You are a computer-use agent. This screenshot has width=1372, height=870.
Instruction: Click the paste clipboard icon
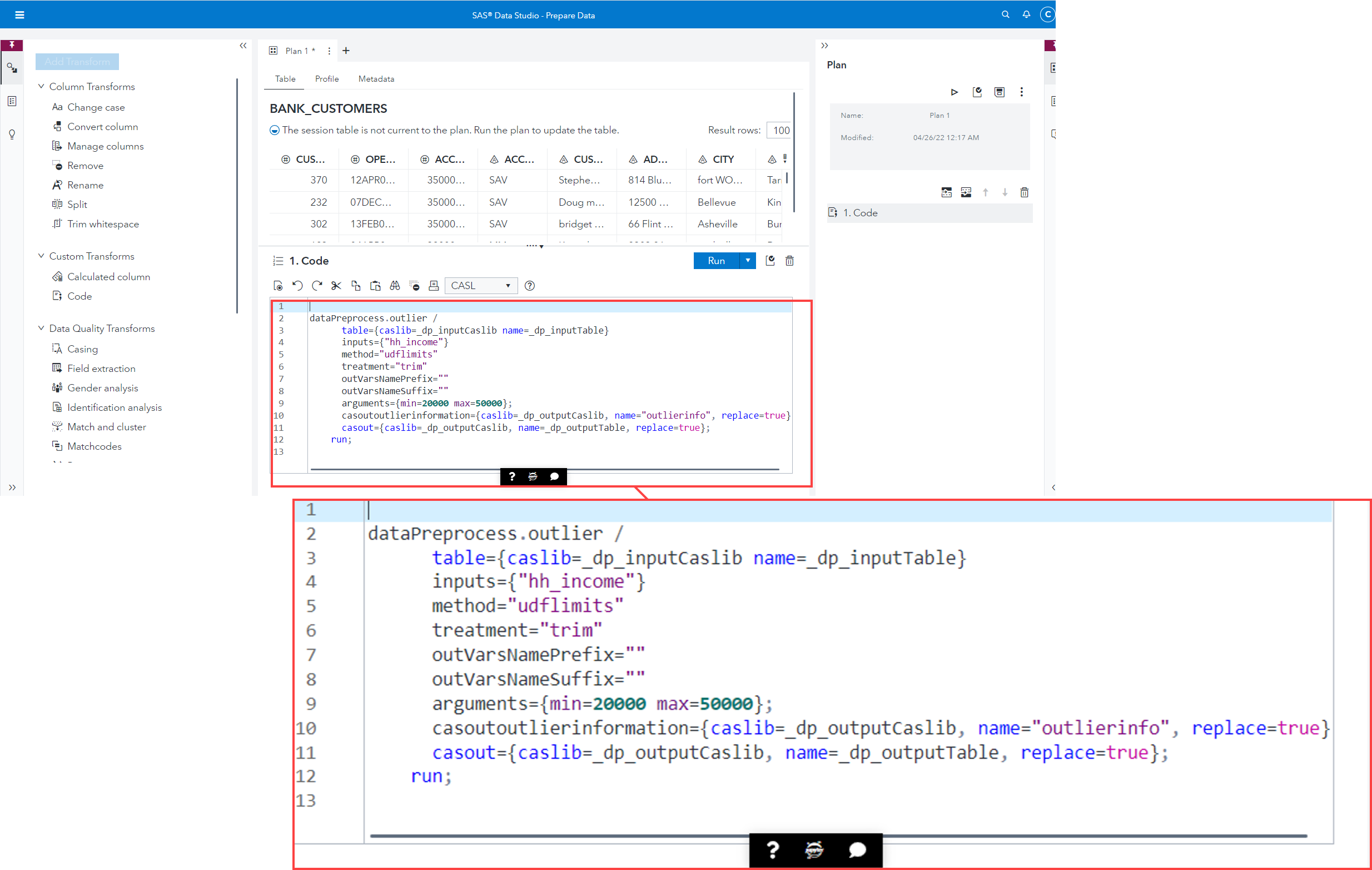coord(375,285)
